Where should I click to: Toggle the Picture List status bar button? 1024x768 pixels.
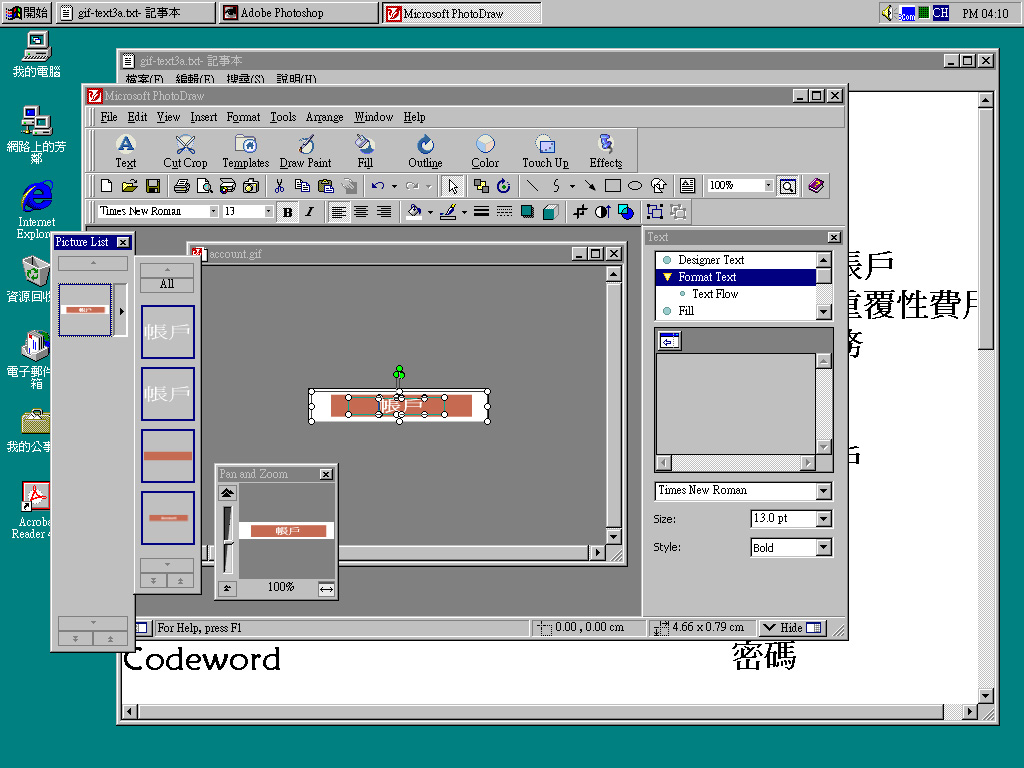141,628
